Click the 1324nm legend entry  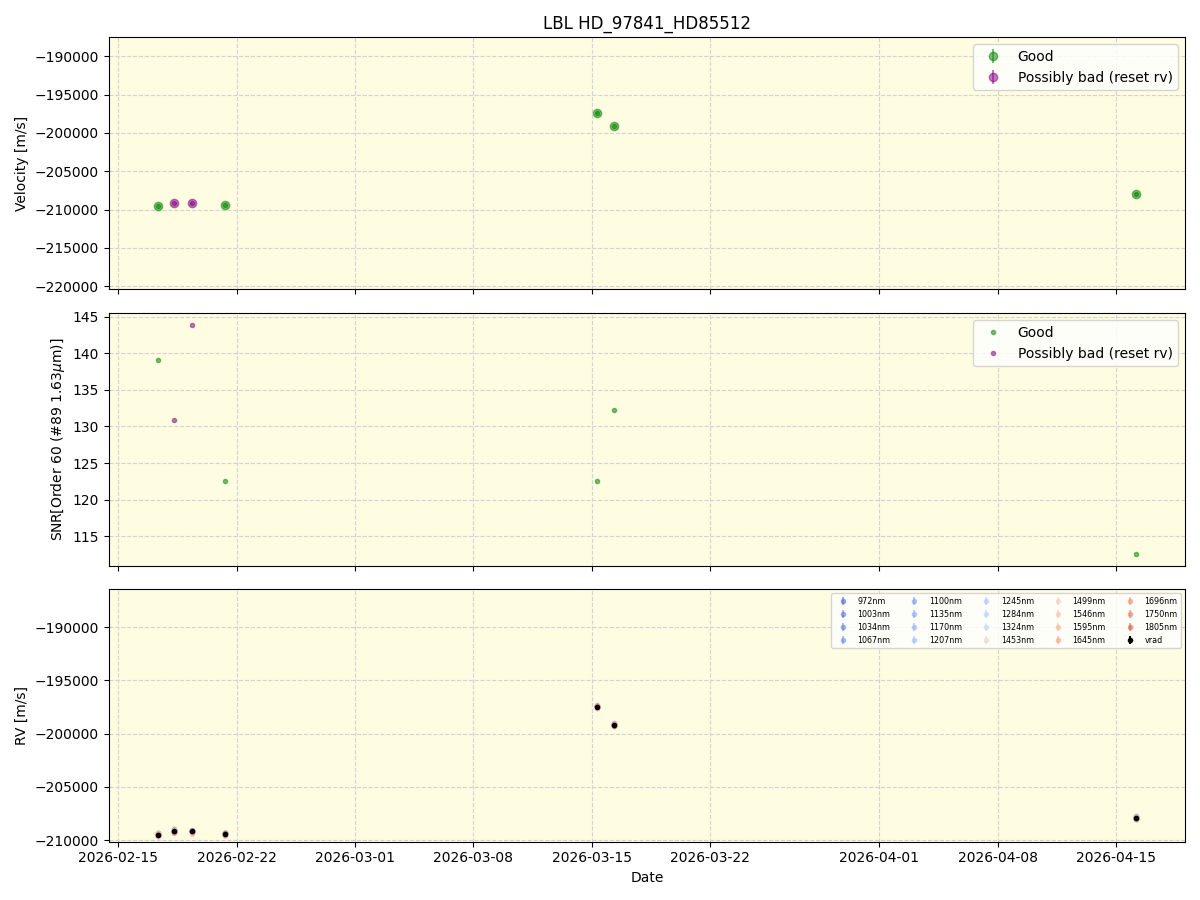[x=1008, y=627]
